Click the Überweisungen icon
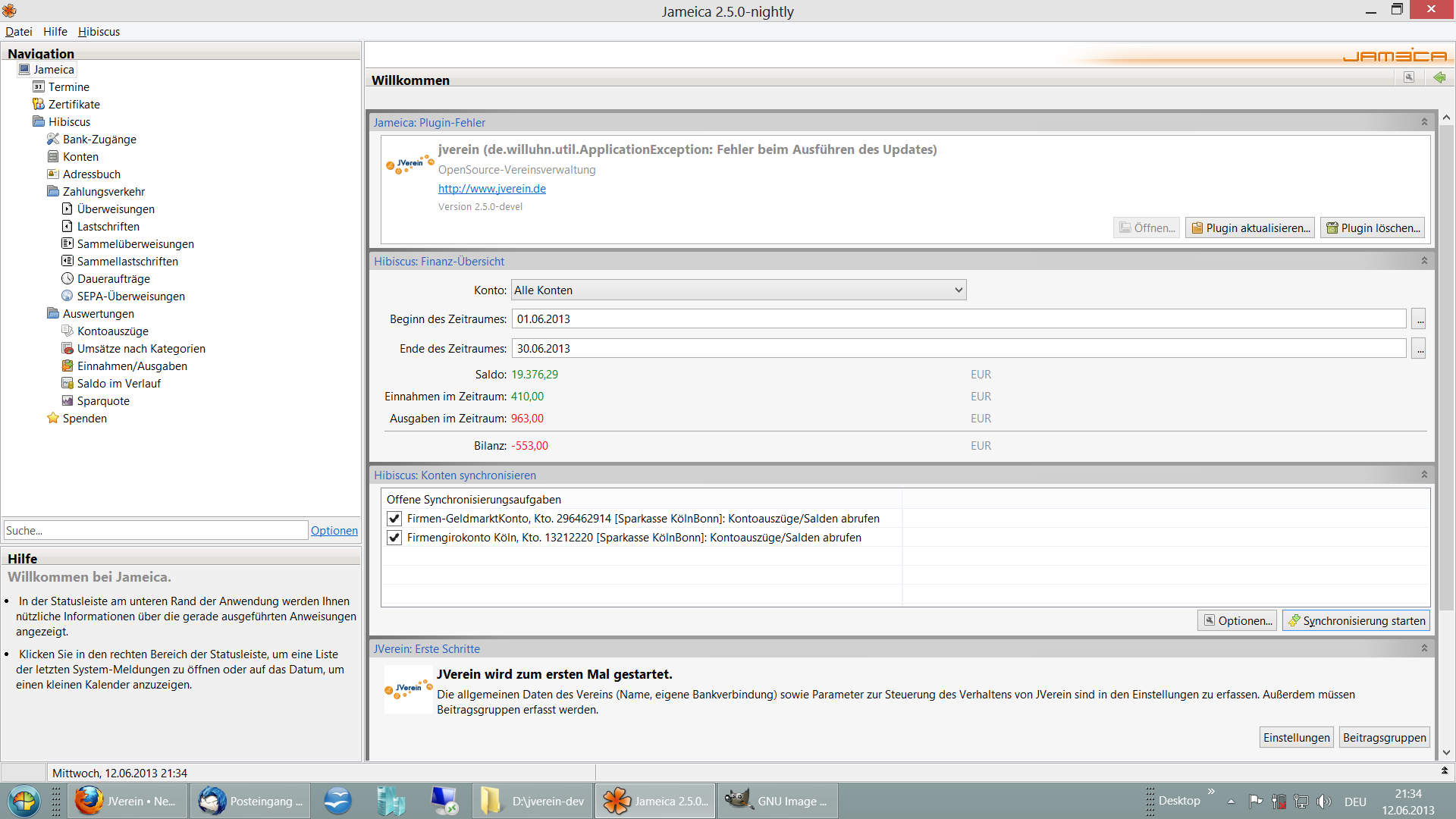Image resolution: width=1456 pixels, height=819 pixels. (x=67, y=209)
